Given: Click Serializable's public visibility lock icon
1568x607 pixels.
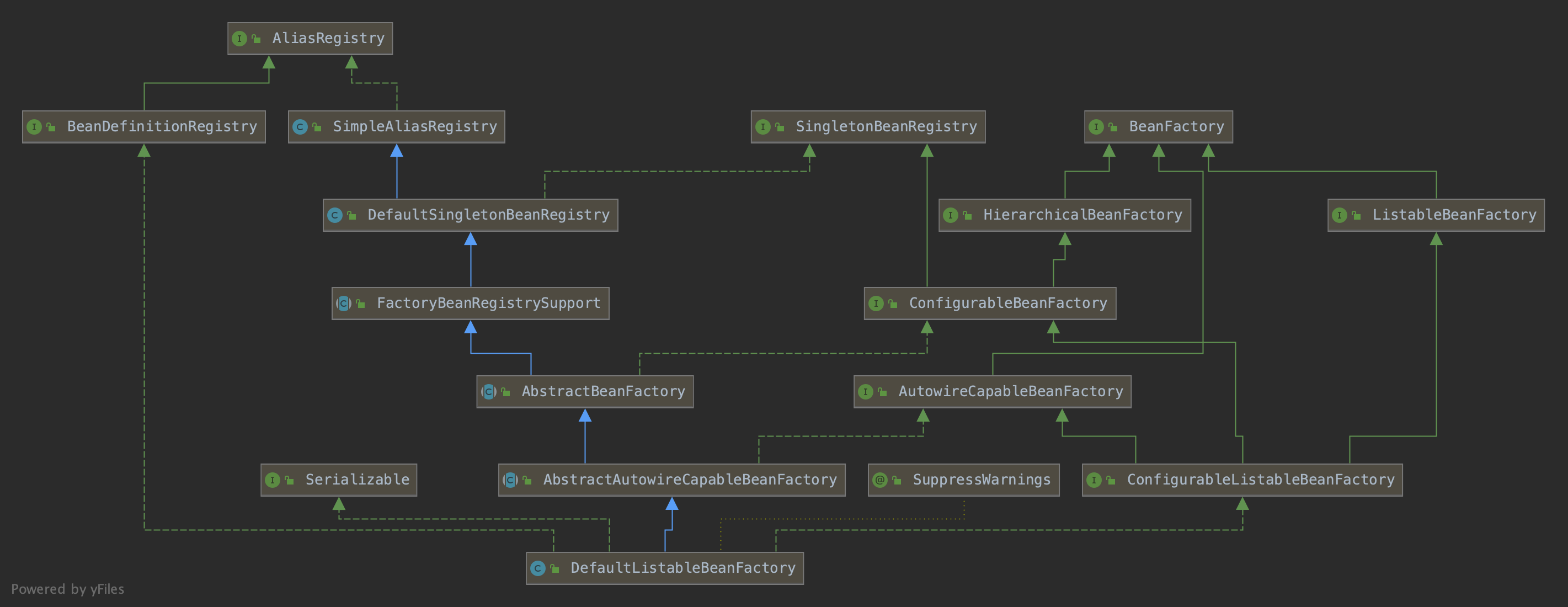Looking at the screenshot, I should click(290, 481).
